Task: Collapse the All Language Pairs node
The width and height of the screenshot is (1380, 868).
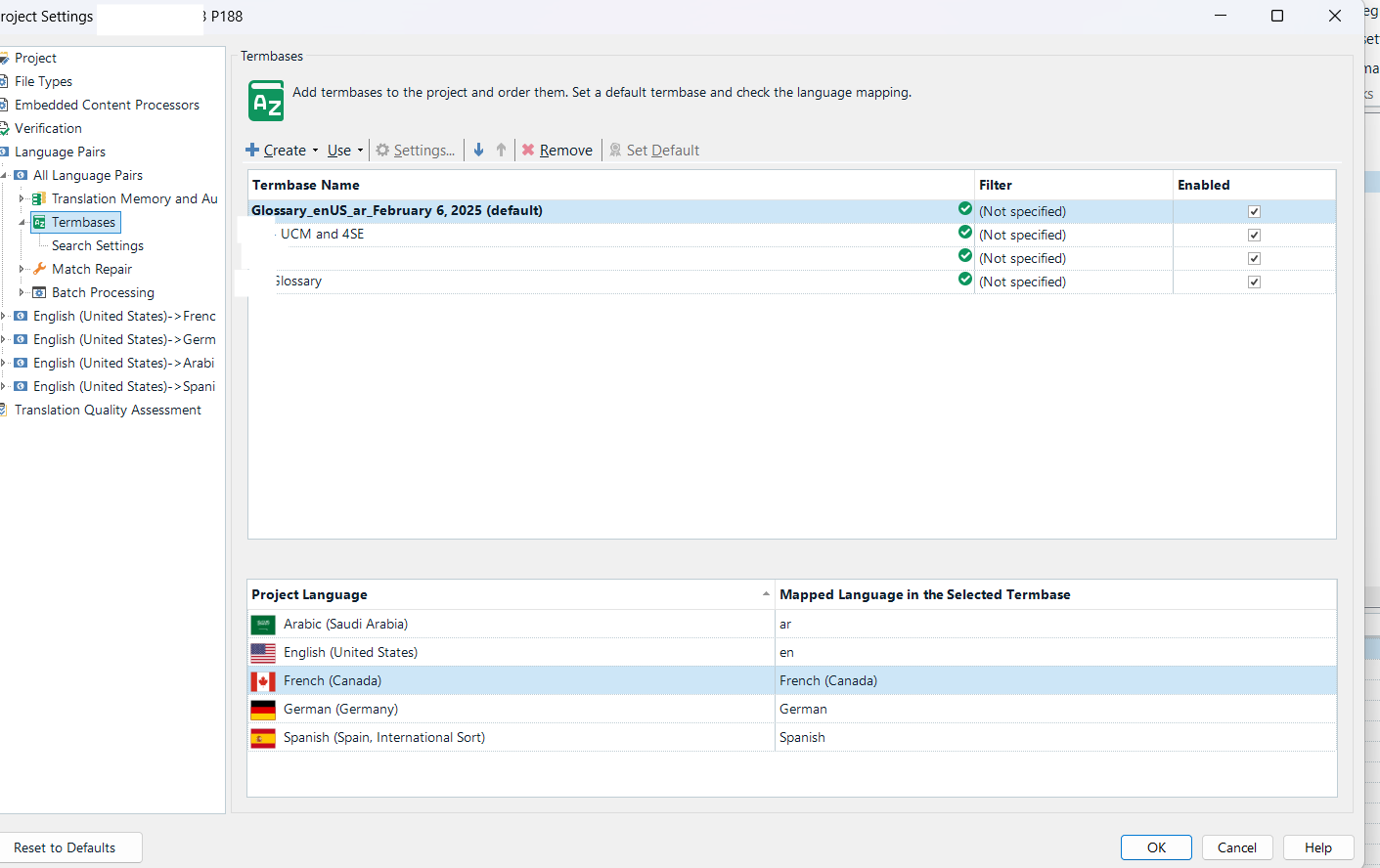Action: coord(4,175)
